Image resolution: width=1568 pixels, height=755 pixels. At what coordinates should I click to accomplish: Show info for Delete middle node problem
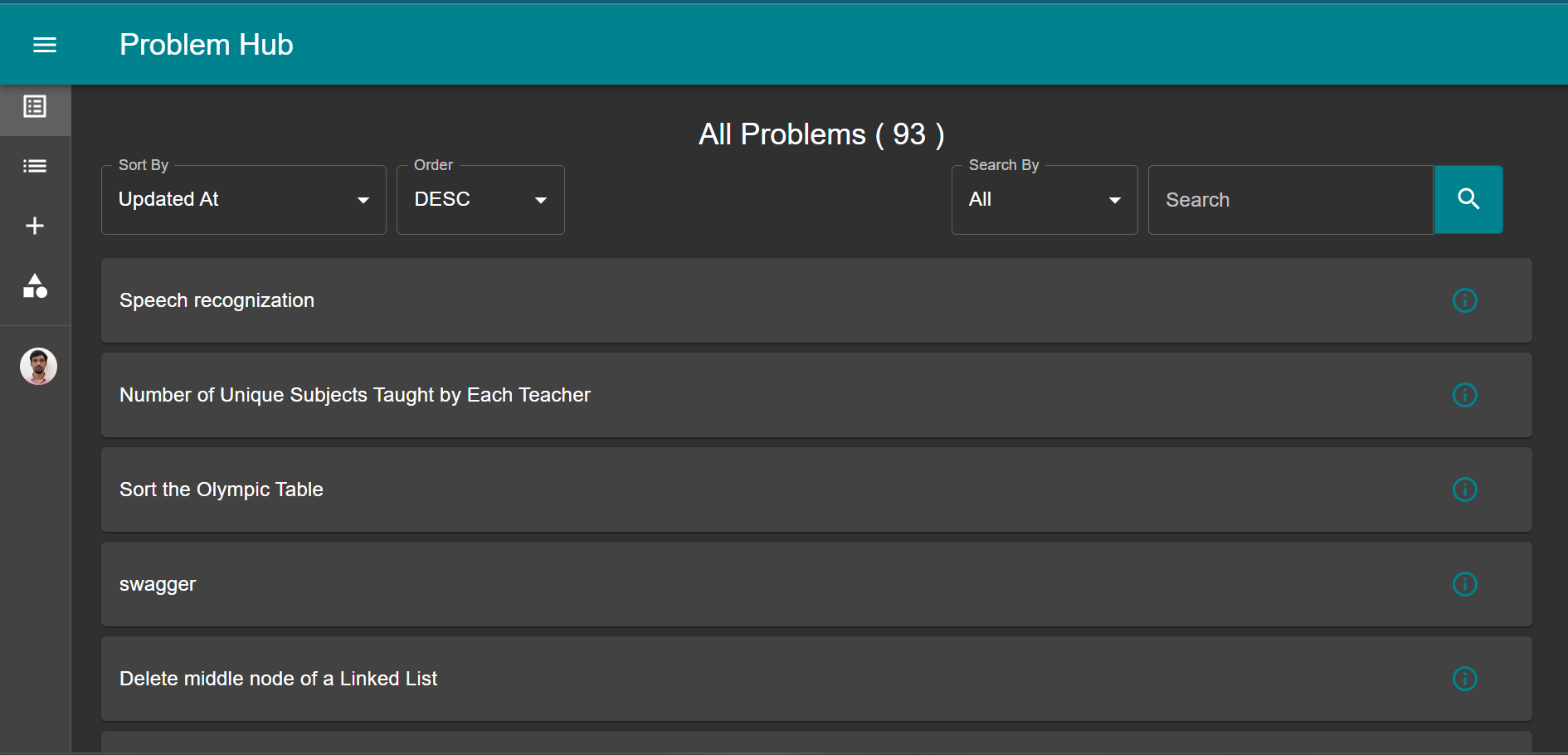coord(1465,679)
